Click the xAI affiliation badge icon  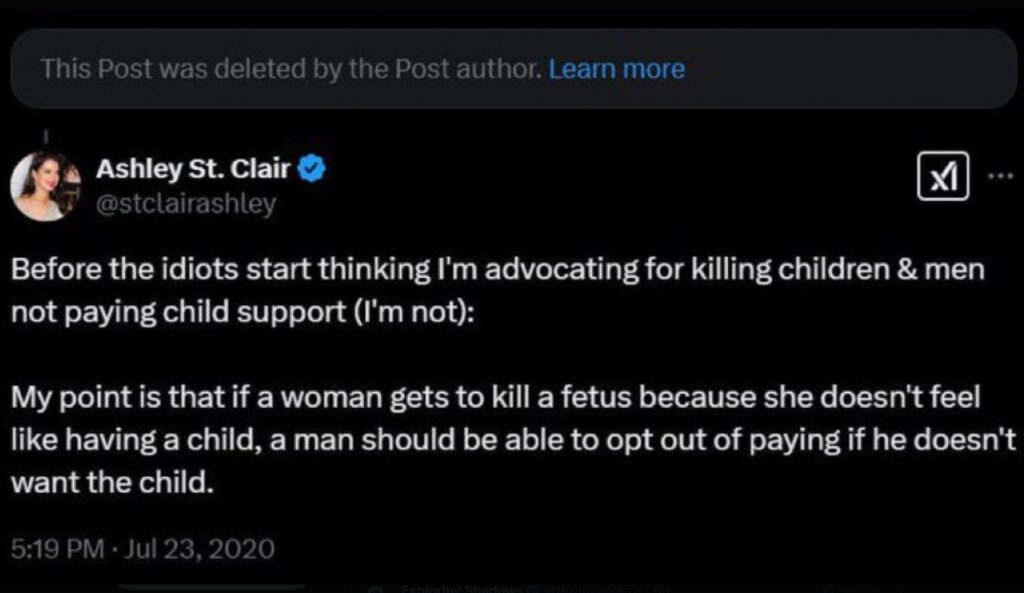(941, 177)
